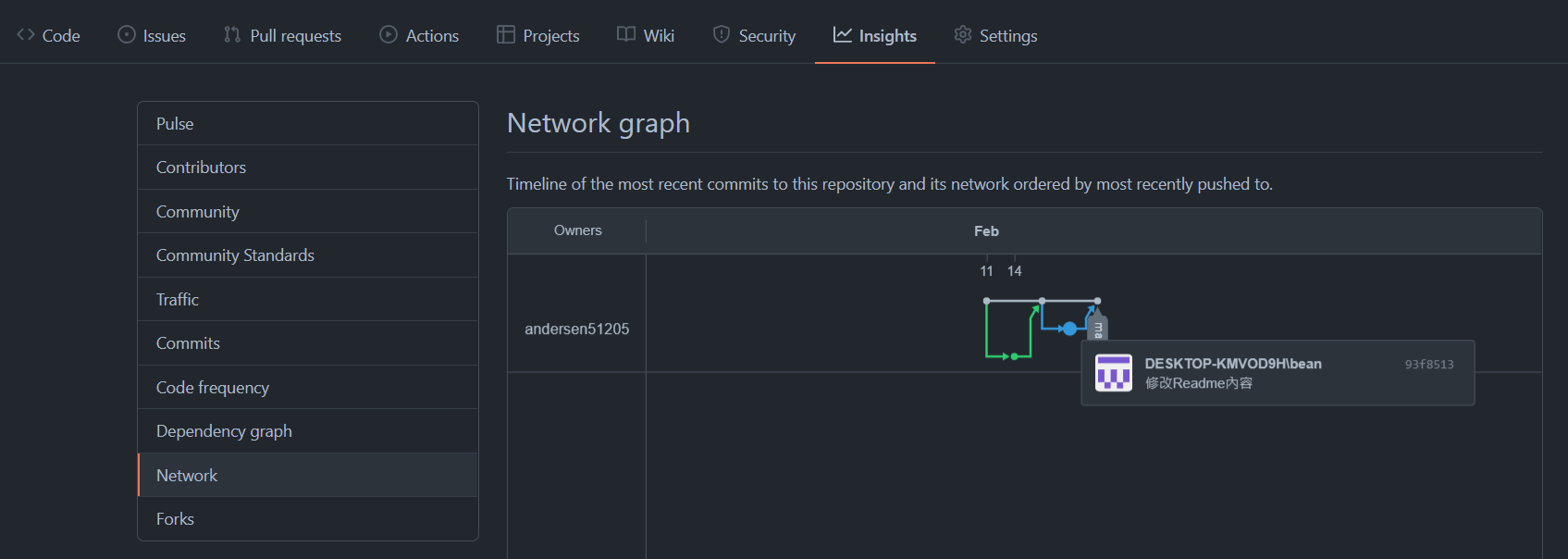Select the Insights tab
The width and height of the screenshot is (1568, 559).
pos(875,35)
